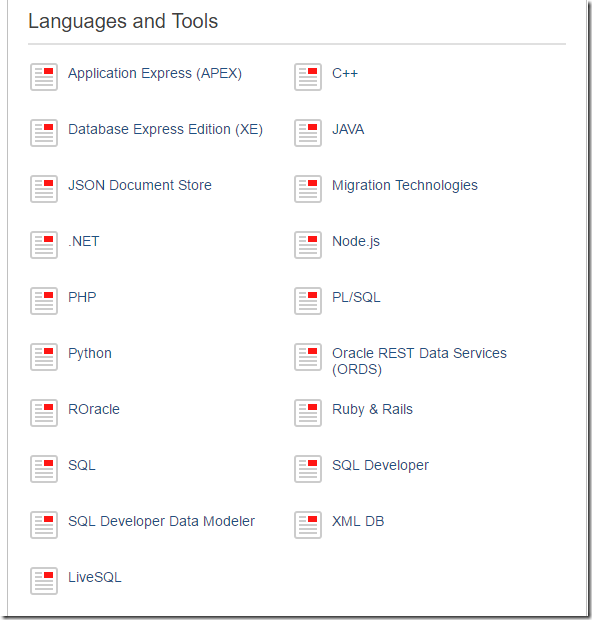Click the document icon next to C++

308,77
